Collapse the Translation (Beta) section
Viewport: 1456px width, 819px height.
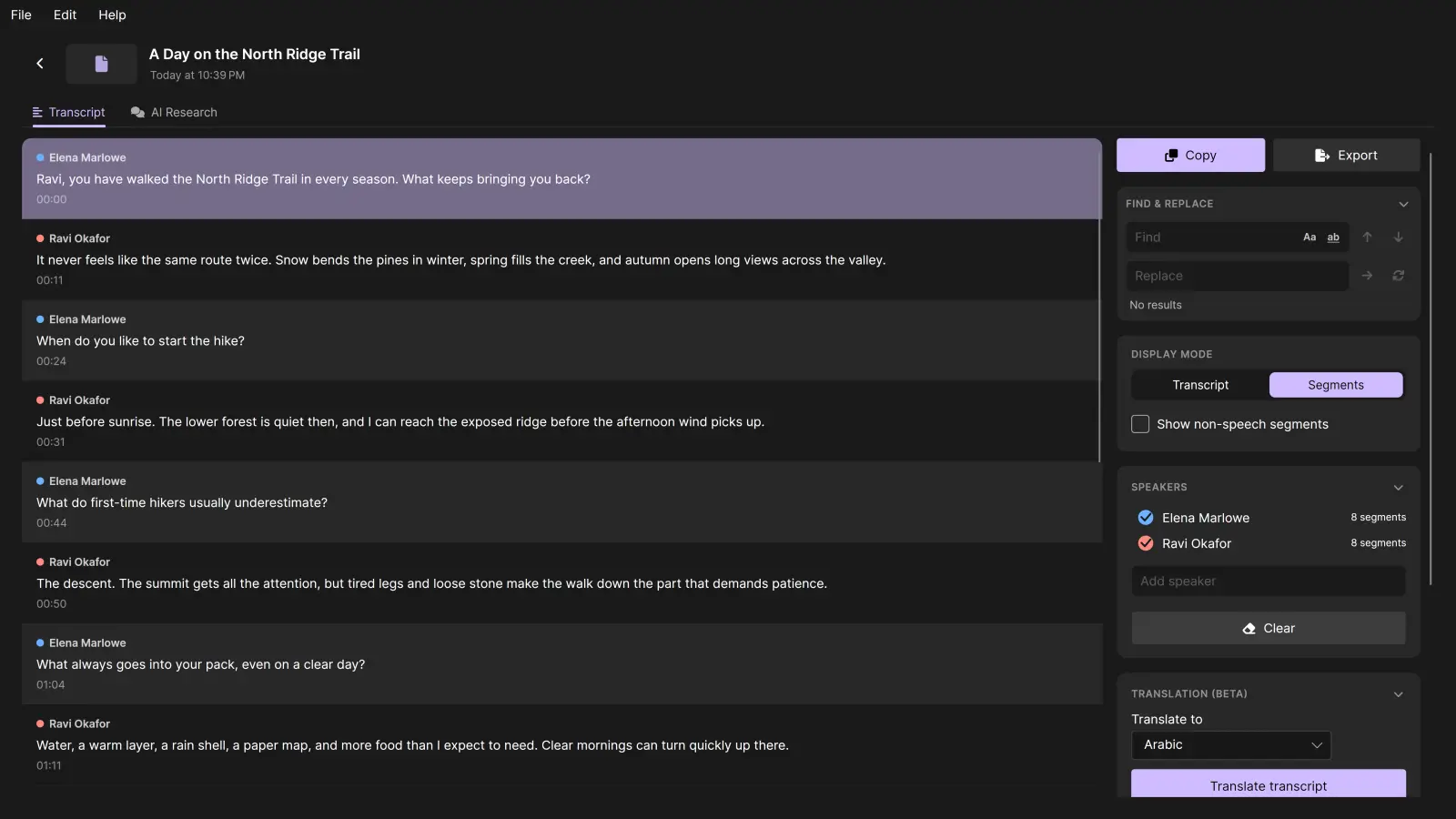pos(1399,694)
